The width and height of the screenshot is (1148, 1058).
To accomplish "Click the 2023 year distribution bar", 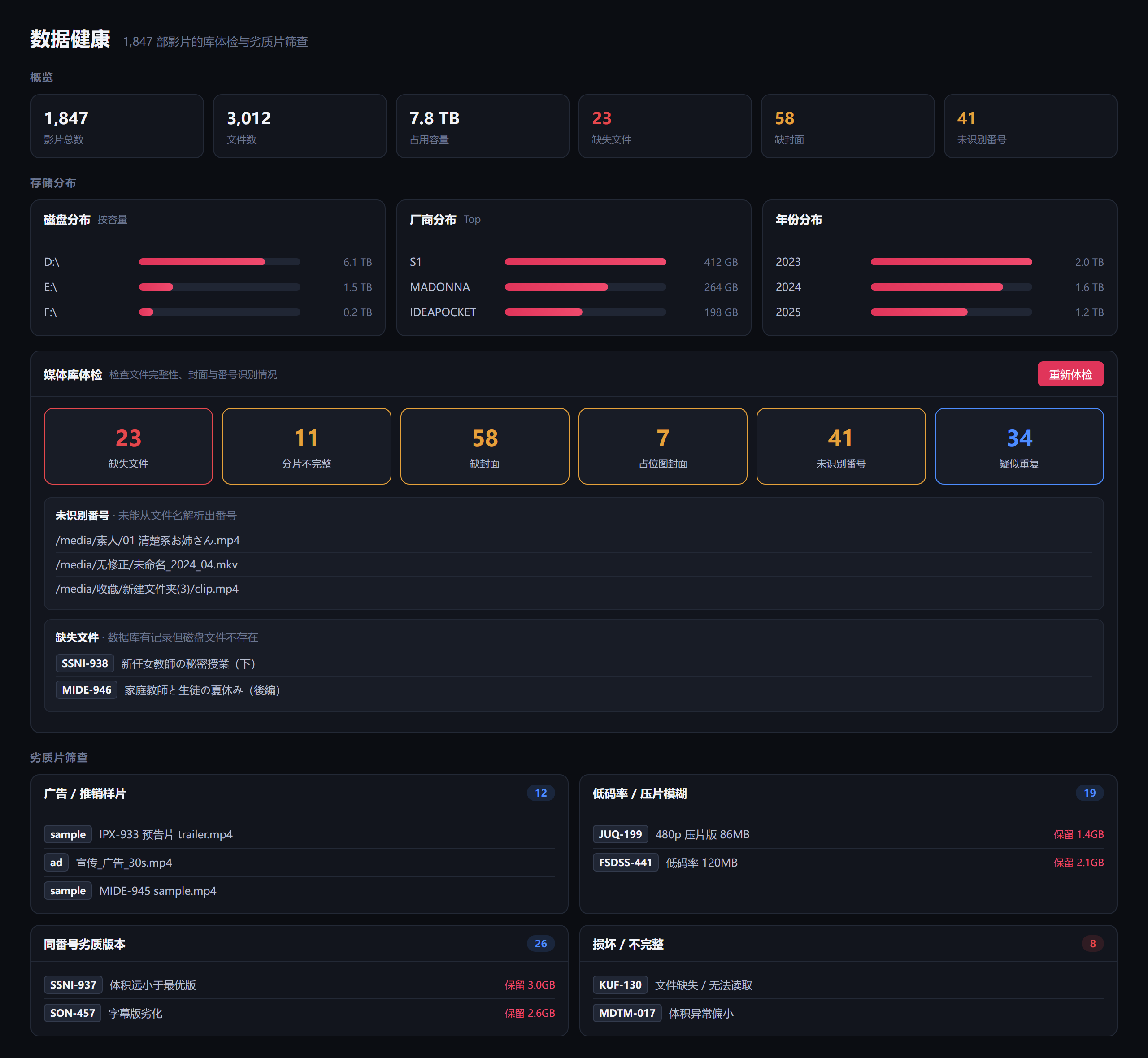I will coord(951,262).
